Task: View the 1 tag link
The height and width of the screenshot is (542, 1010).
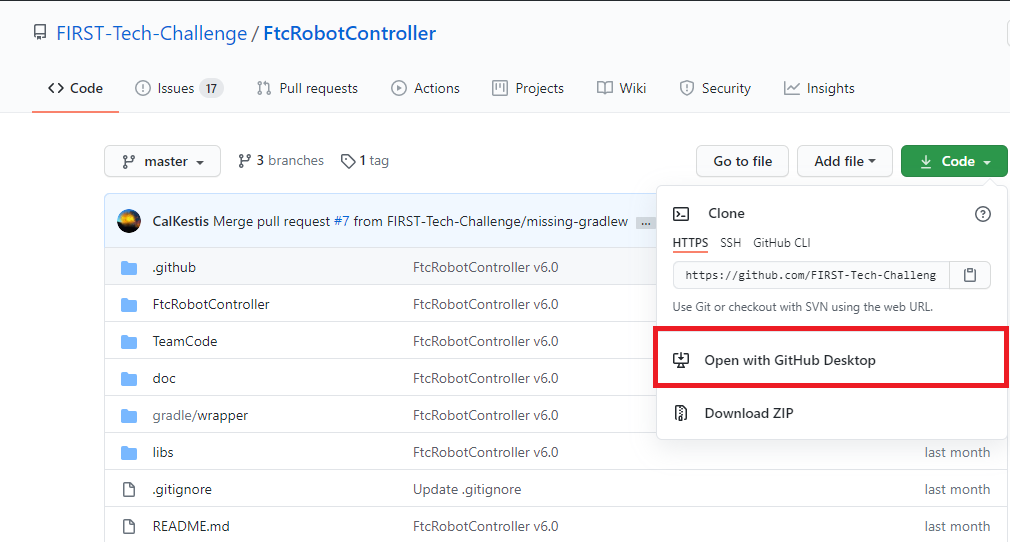Action: [365, 160]
